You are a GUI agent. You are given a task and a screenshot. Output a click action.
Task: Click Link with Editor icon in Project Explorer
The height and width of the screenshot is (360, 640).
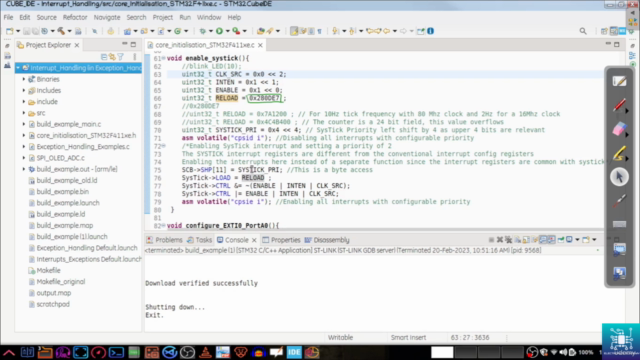tap(112, 57)
